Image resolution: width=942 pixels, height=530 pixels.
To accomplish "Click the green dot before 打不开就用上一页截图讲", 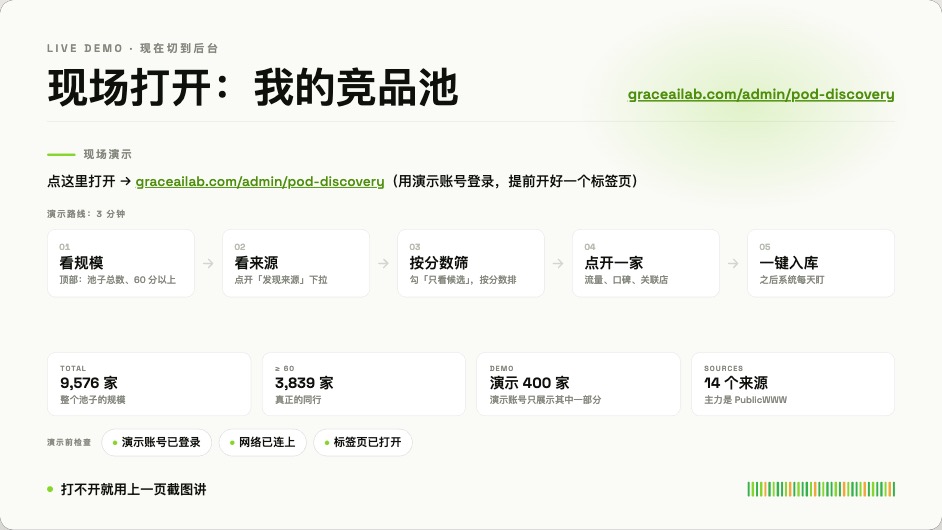I will pyautogui.click(x=50, y=489).
